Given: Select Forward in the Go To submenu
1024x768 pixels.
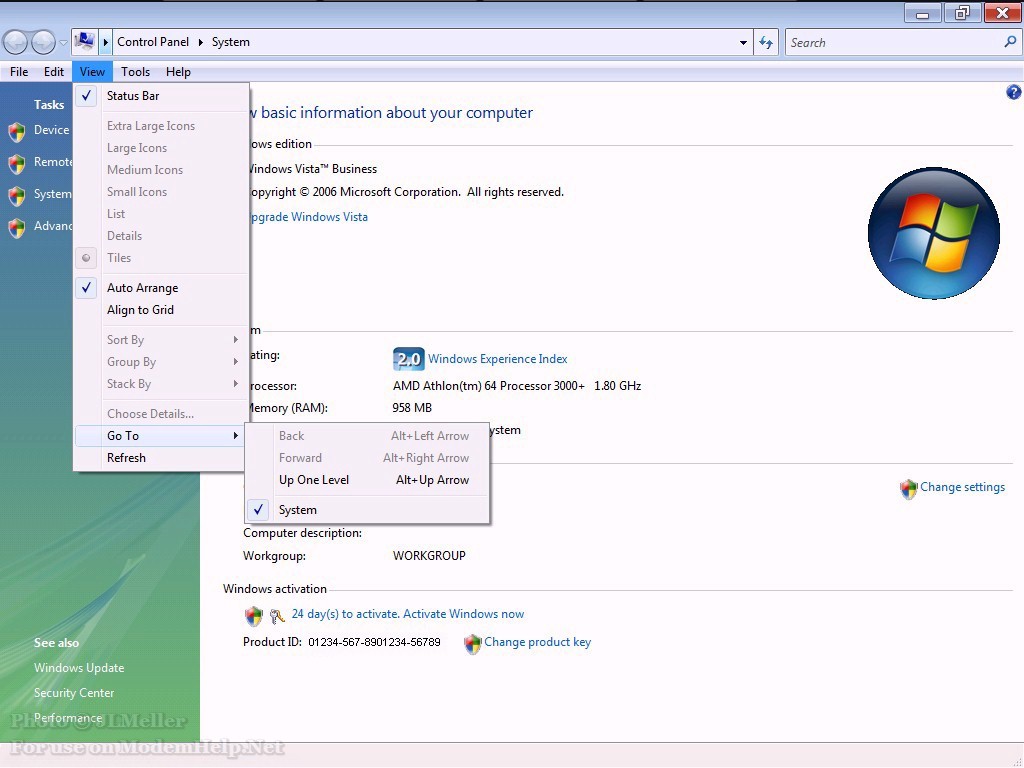Looking at the screenshot, I should pyautogui.click(x=366, y=458).
